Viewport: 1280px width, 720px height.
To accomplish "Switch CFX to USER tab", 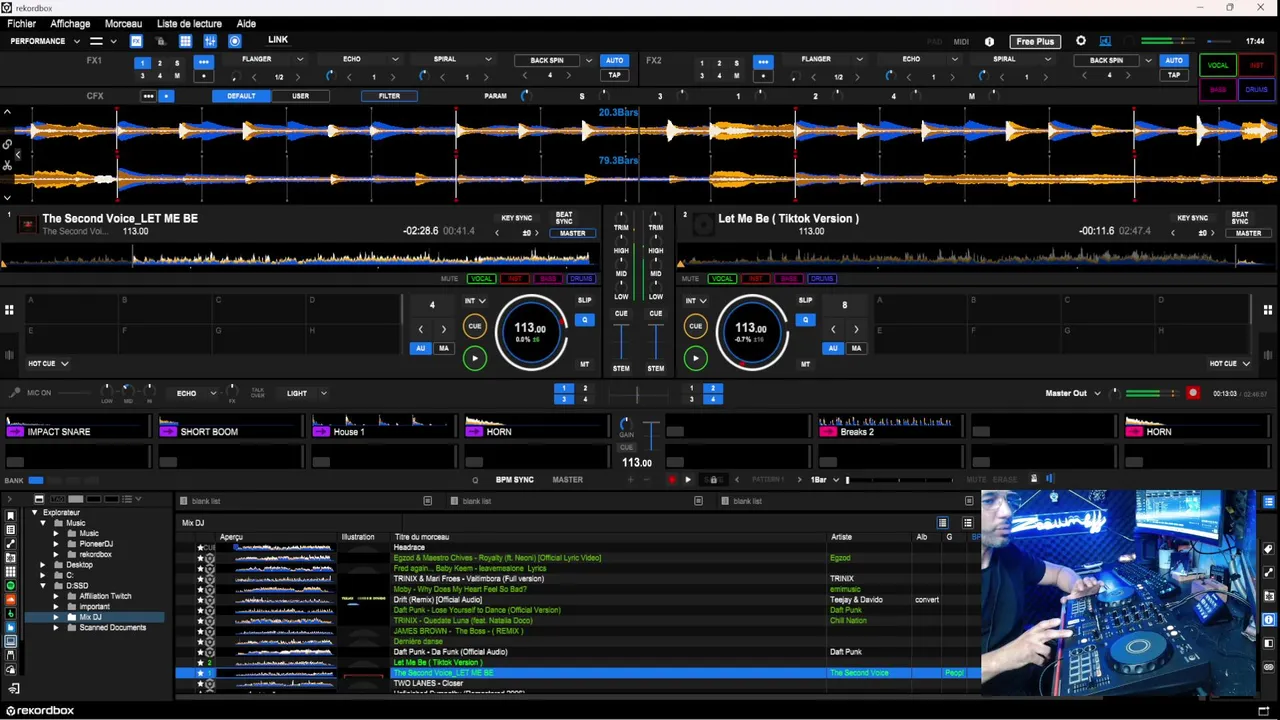I will (x=300, y=96).
